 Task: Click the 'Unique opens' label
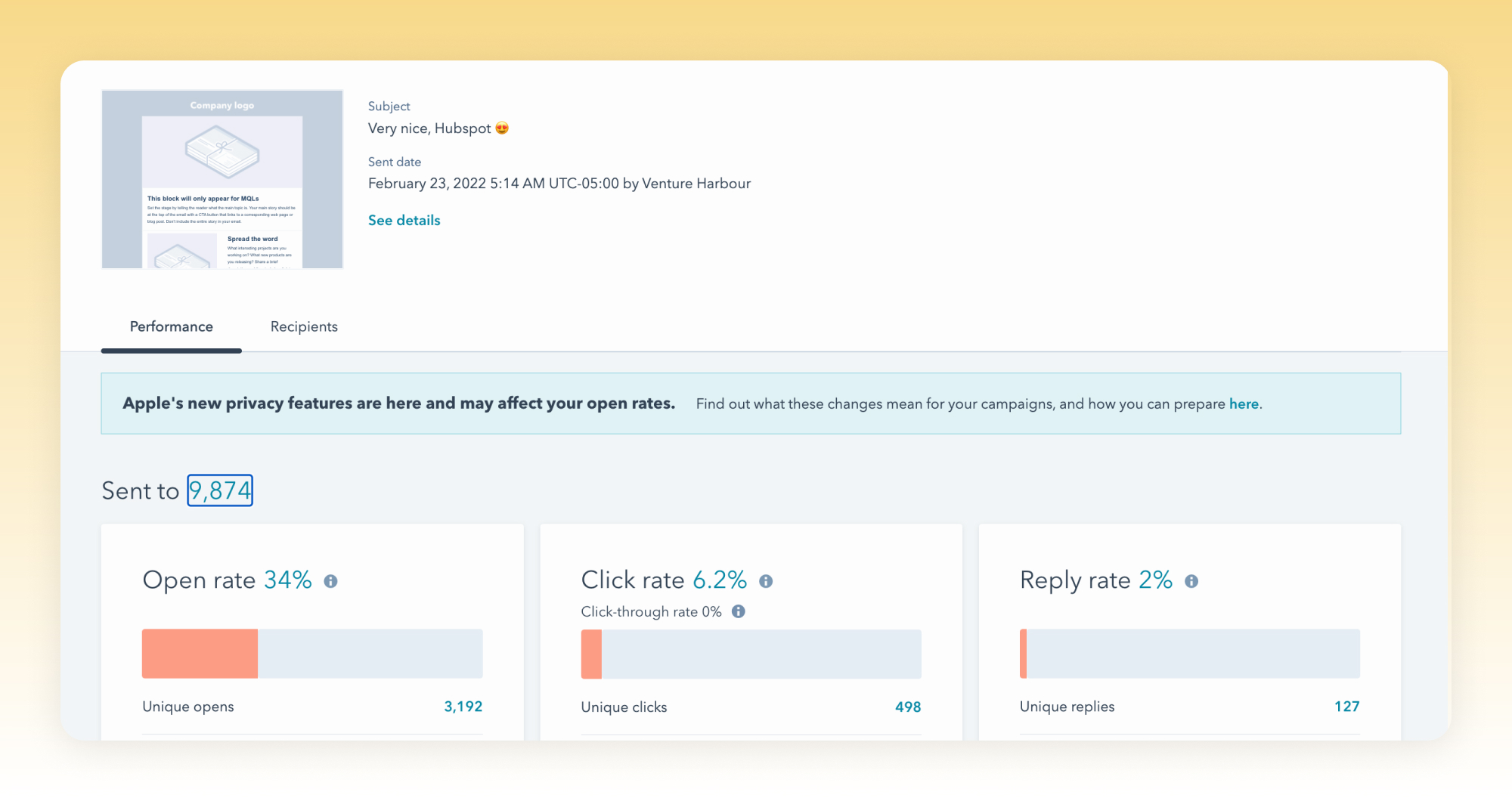point(188,707)
